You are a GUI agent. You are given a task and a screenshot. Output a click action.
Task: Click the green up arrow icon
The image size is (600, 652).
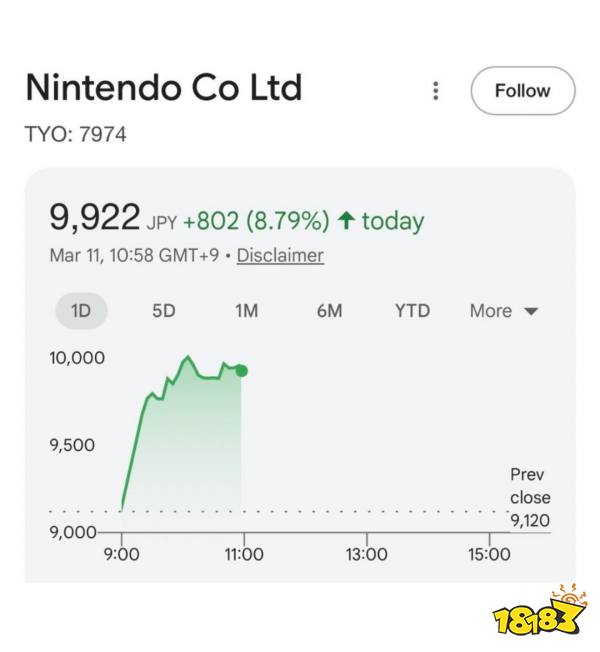346,221
